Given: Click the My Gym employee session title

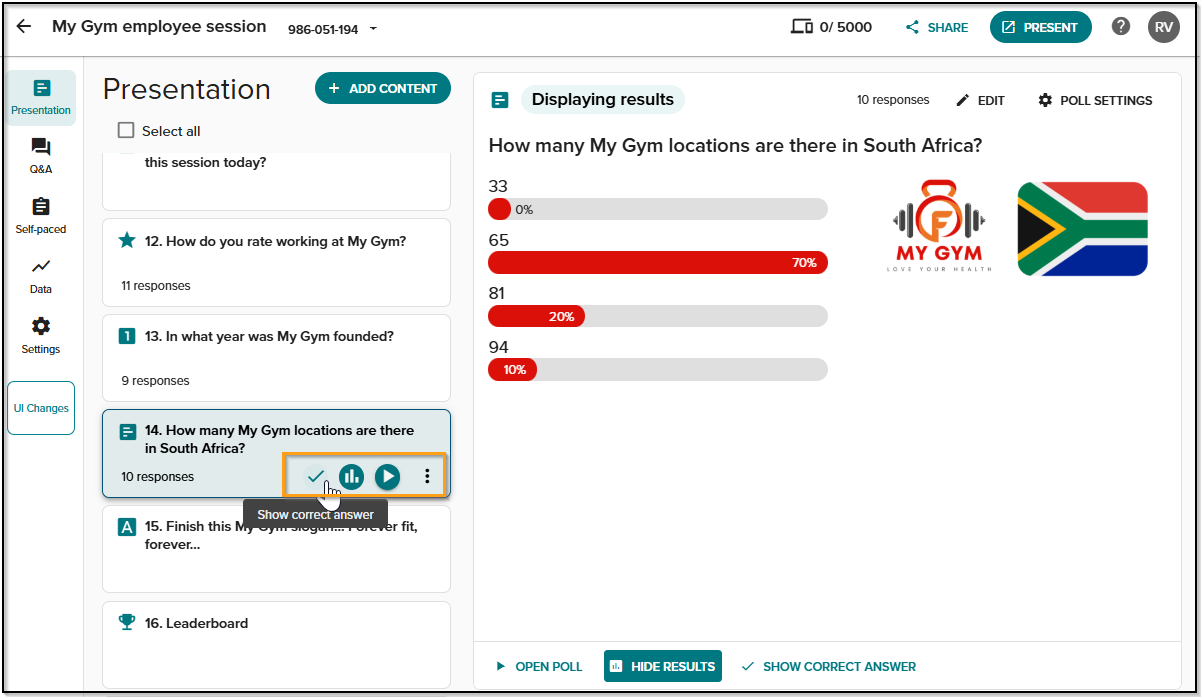Looking at the screenshot, I should click(x=159, y=27).
